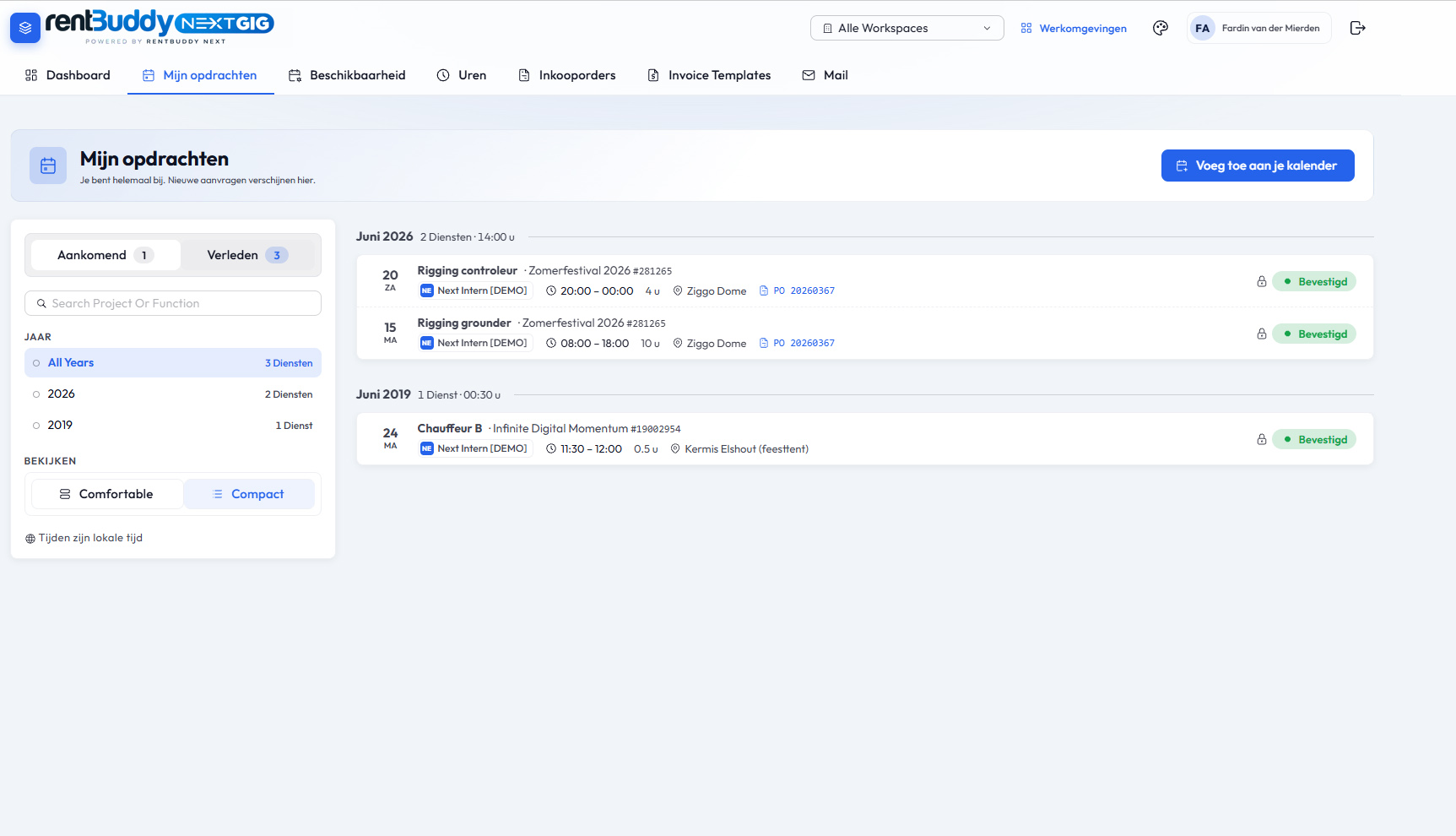Click calendar icon beside Mijn opdrachten heading

[48, 166]
